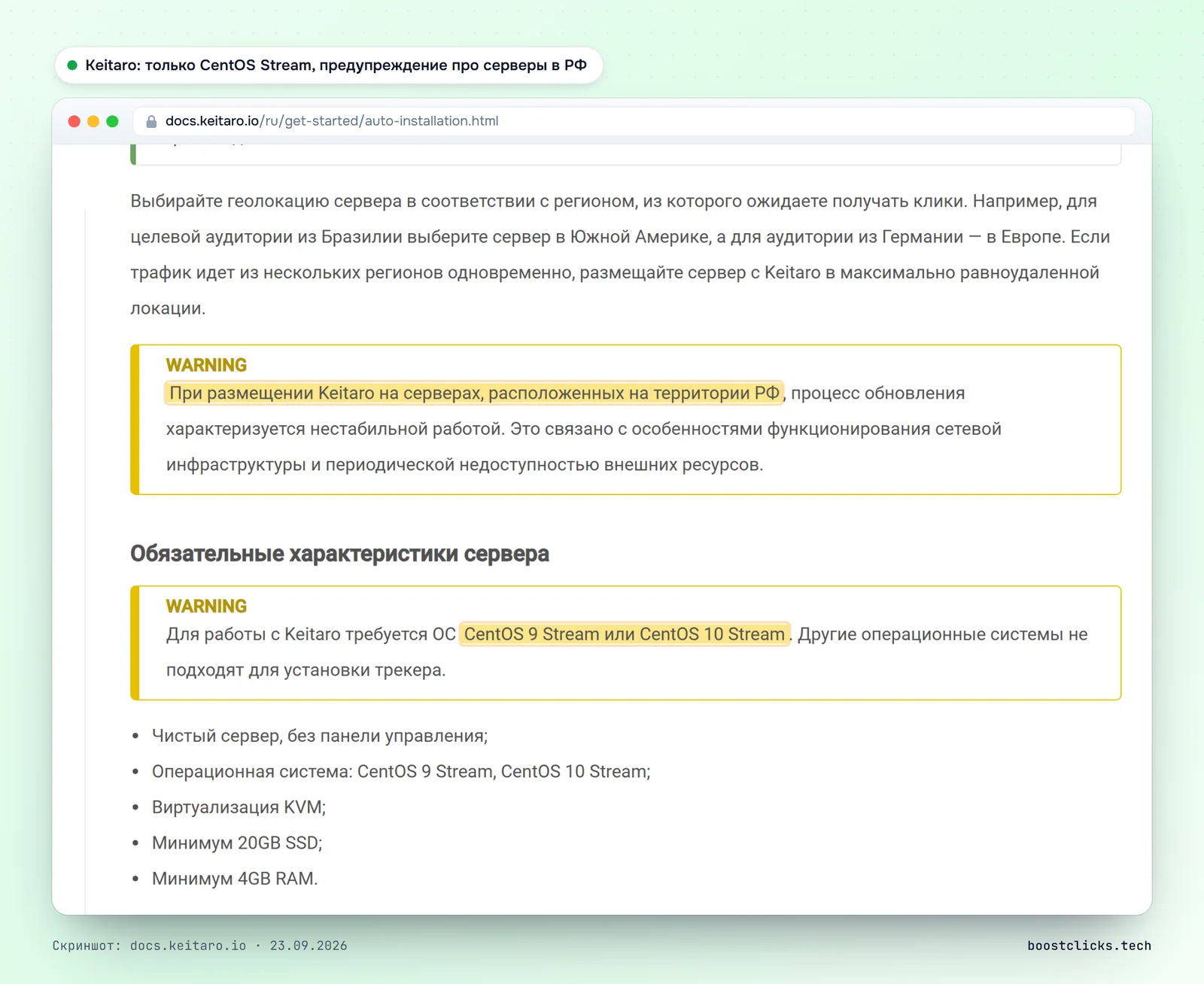This screenshot has width=1204, height=984.
Task: Click the green maximize dot of the browser window
Action: pyautogui.click(x=112, y=121)
